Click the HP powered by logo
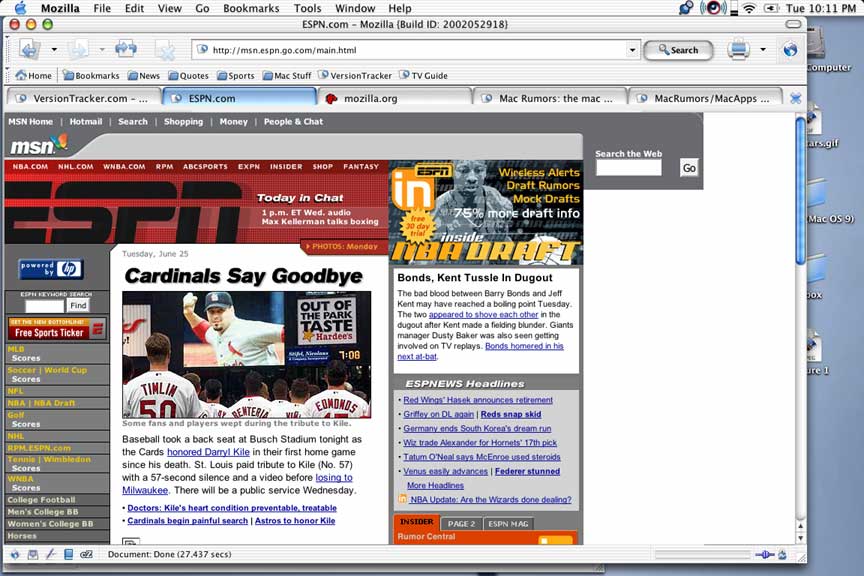 tap(51, 269)
